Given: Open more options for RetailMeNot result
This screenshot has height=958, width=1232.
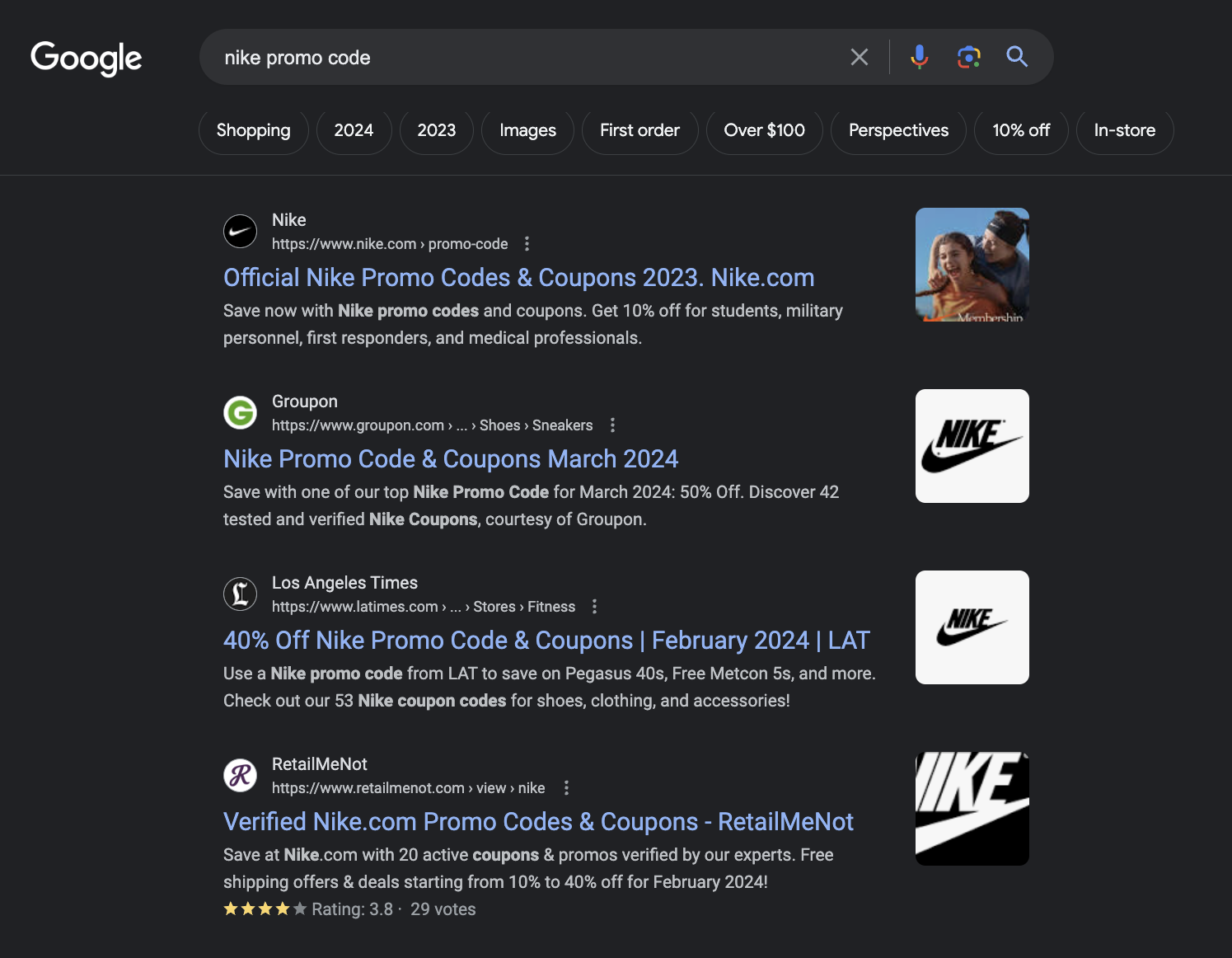Looking at the screenshot, I should [566, 788].
